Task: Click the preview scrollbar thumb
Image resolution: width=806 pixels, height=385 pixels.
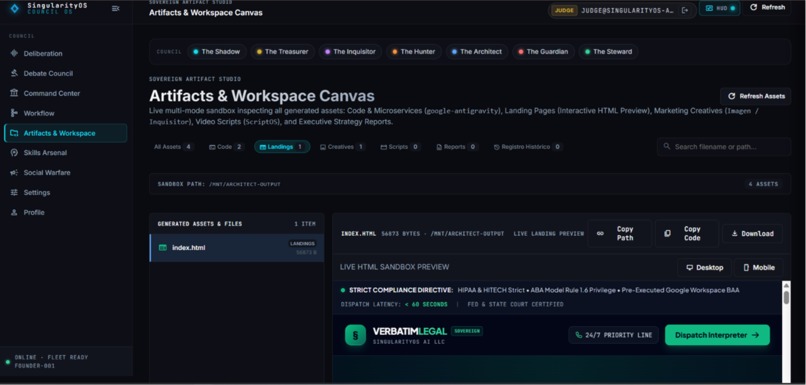Action: coord(786,298)
